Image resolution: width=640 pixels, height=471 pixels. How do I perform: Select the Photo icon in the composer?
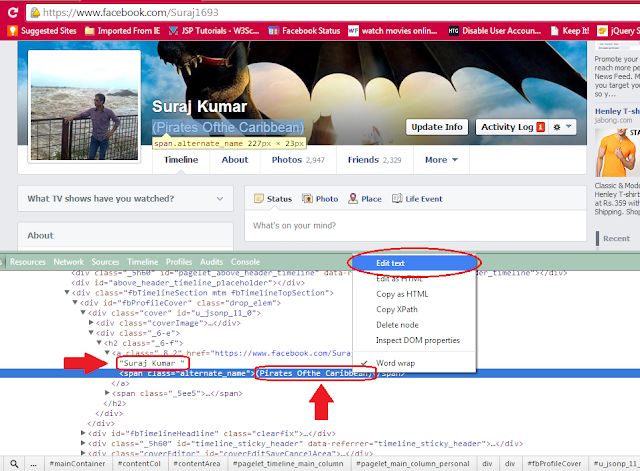(307, 198)
